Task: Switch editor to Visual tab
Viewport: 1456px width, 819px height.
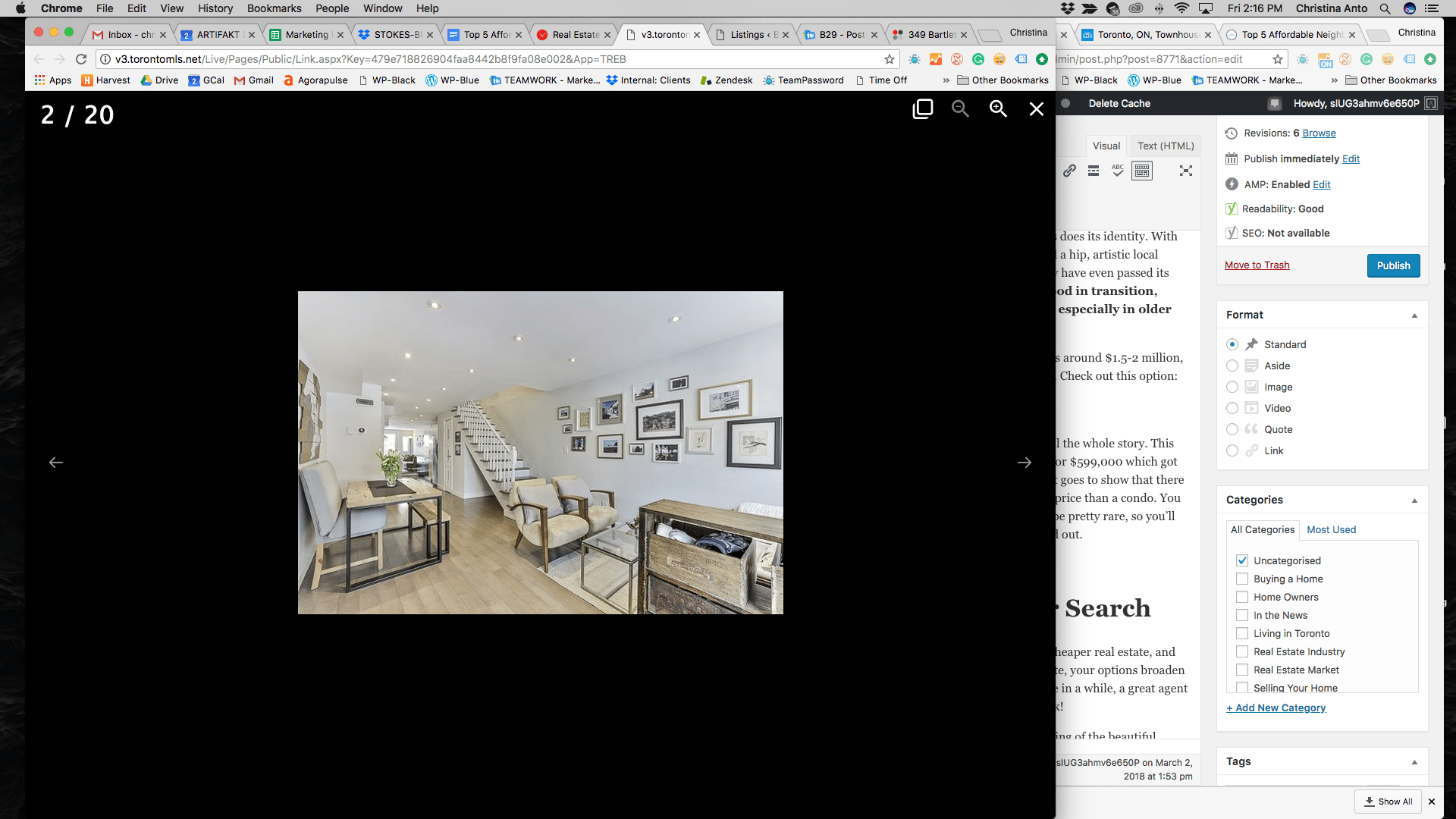Action: 1106,146
